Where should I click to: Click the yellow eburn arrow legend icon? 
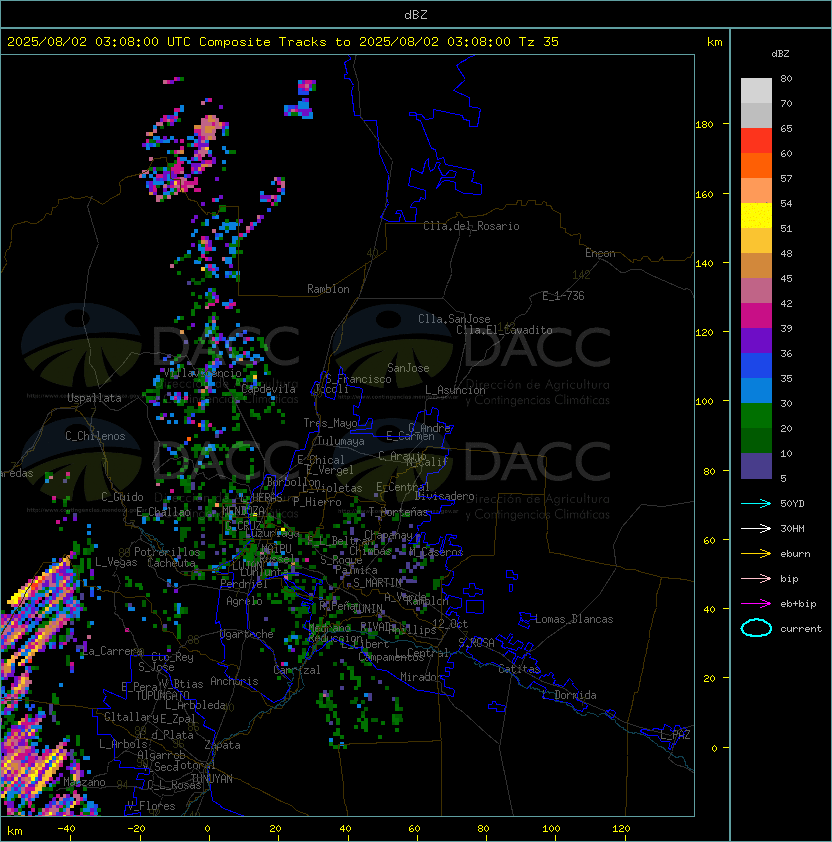point(756,554)
